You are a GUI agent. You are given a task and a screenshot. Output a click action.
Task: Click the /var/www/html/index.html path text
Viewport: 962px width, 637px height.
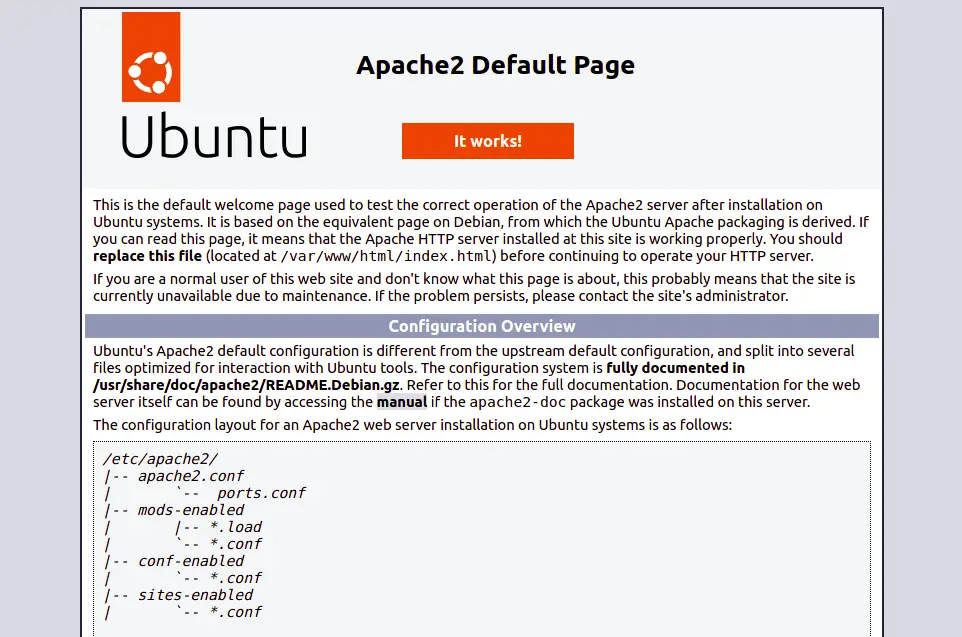(387, 256)
